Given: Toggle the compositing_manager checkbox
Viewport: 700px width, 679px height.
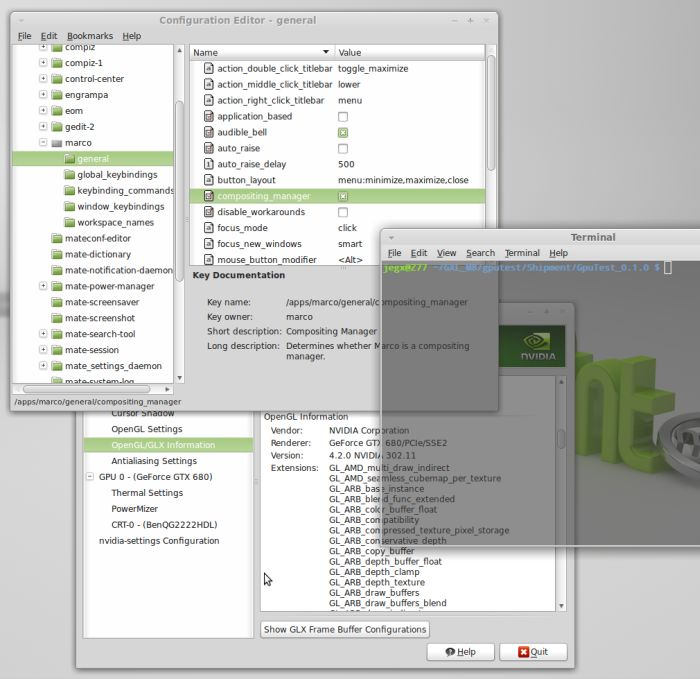Looking at the screenshot, I should 343,196.
